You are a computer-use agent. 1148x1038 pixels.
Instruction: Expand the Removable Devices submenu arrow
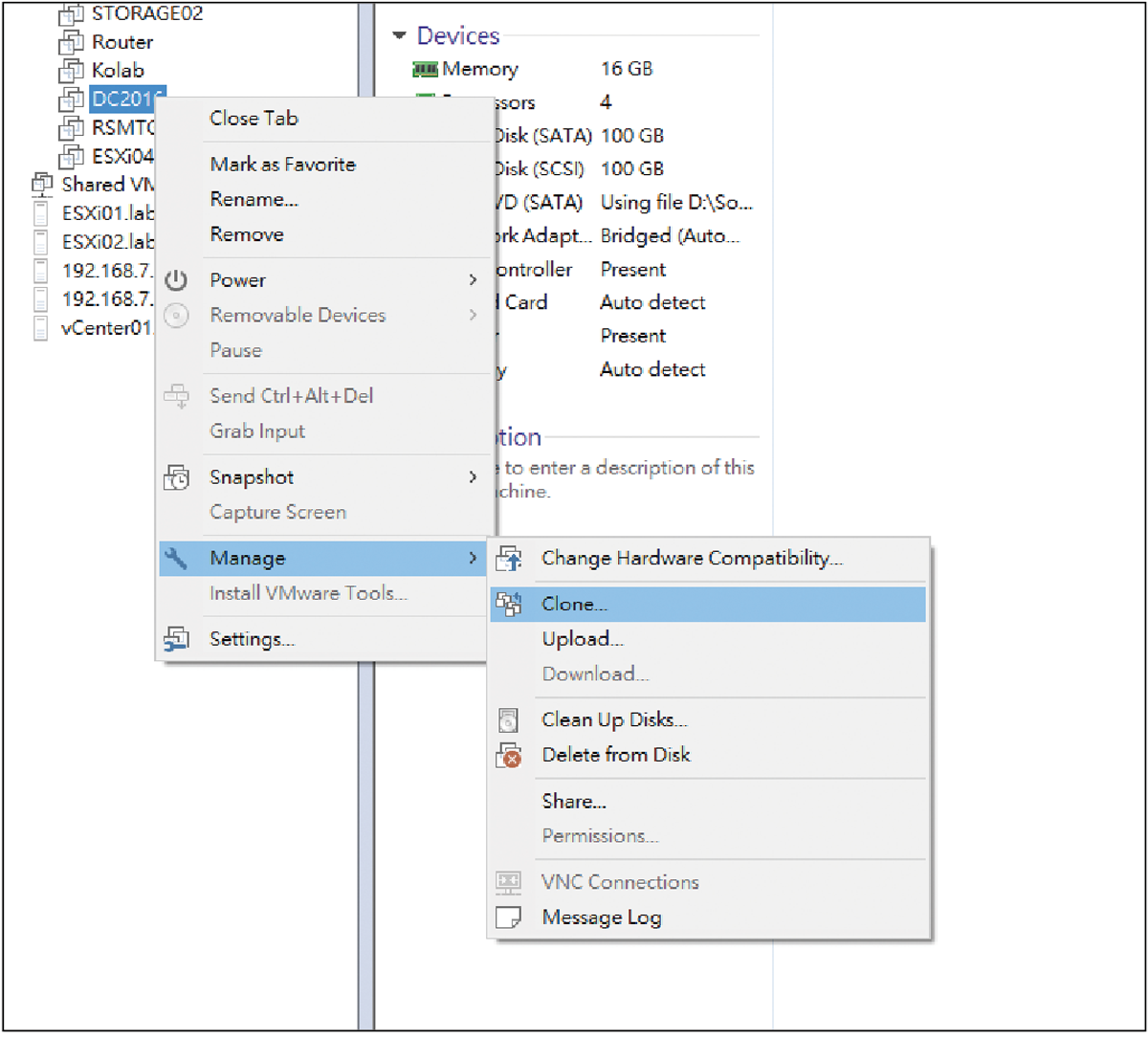pyautogui.click(x=473, y=315)
